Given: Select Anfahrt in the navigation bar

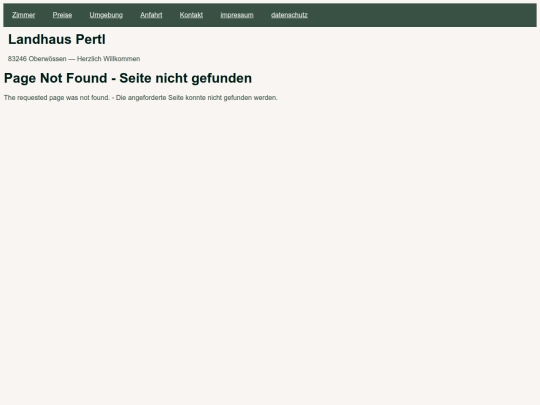Looking at the screenshot, I should (x=151, y=15).
